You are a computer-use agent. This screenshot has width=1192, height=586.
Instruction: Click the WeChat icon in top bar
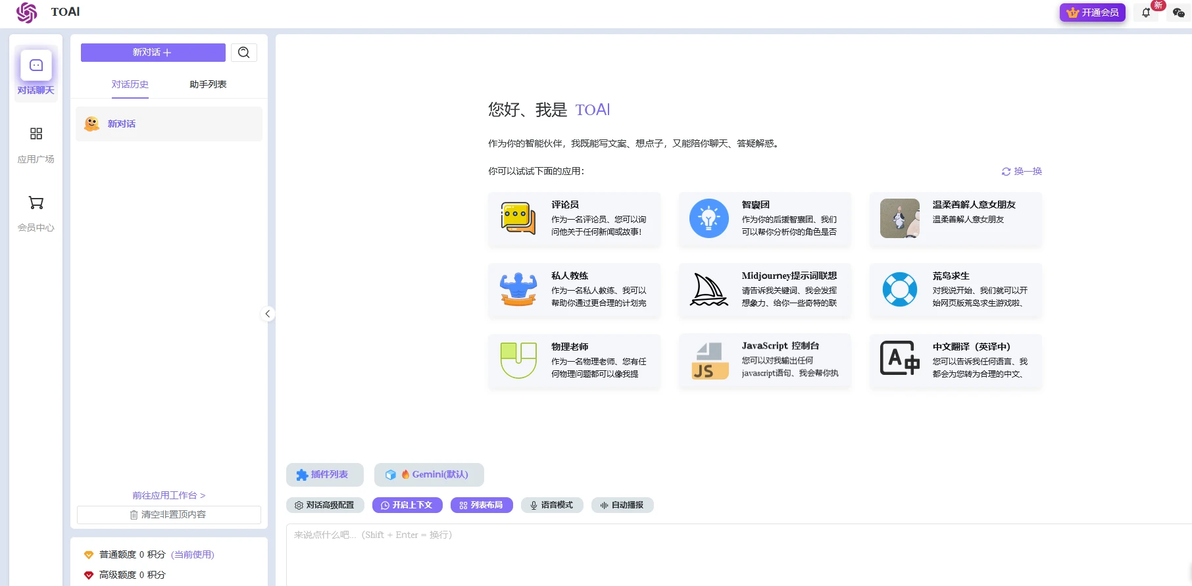(x=1178, y=13)
